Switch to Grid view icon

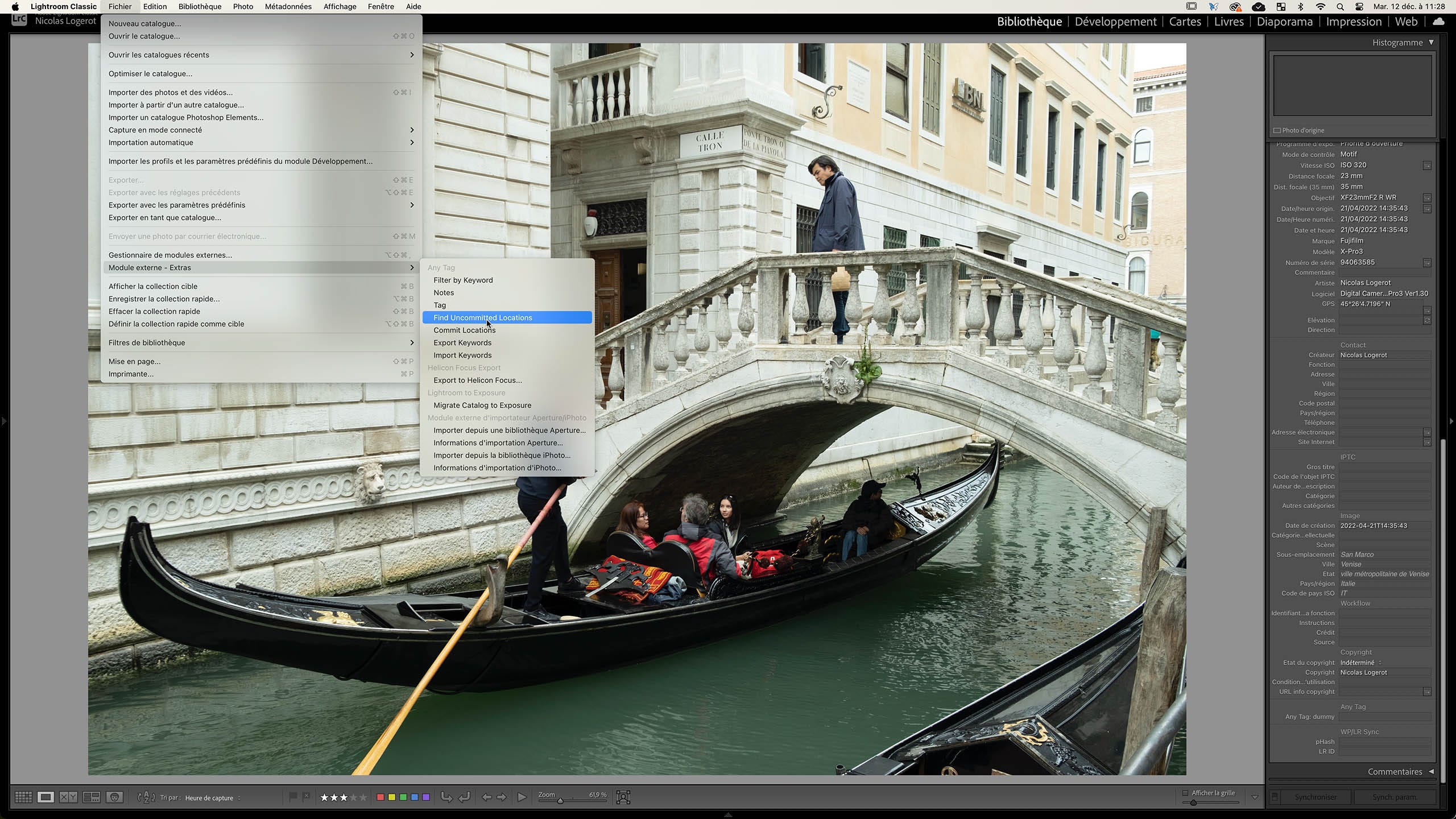(23, 797)
